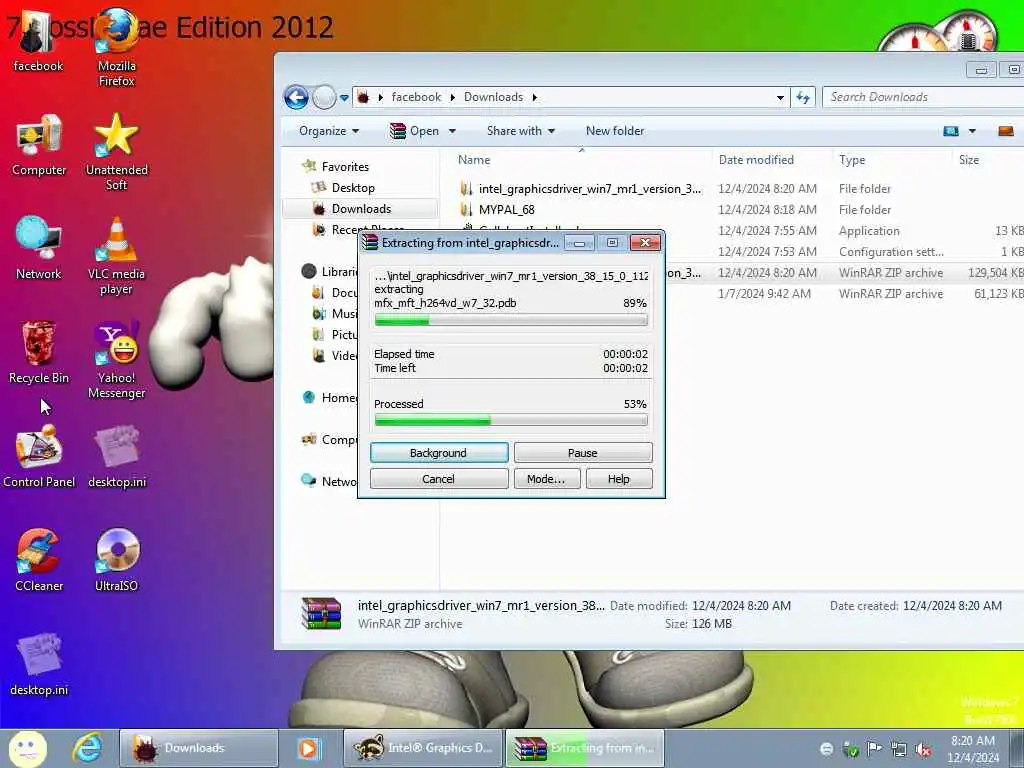Viewport: 1024px width, 768px height.
Task: Click the 89% file progress bar
Action: (x=511, y=320)
